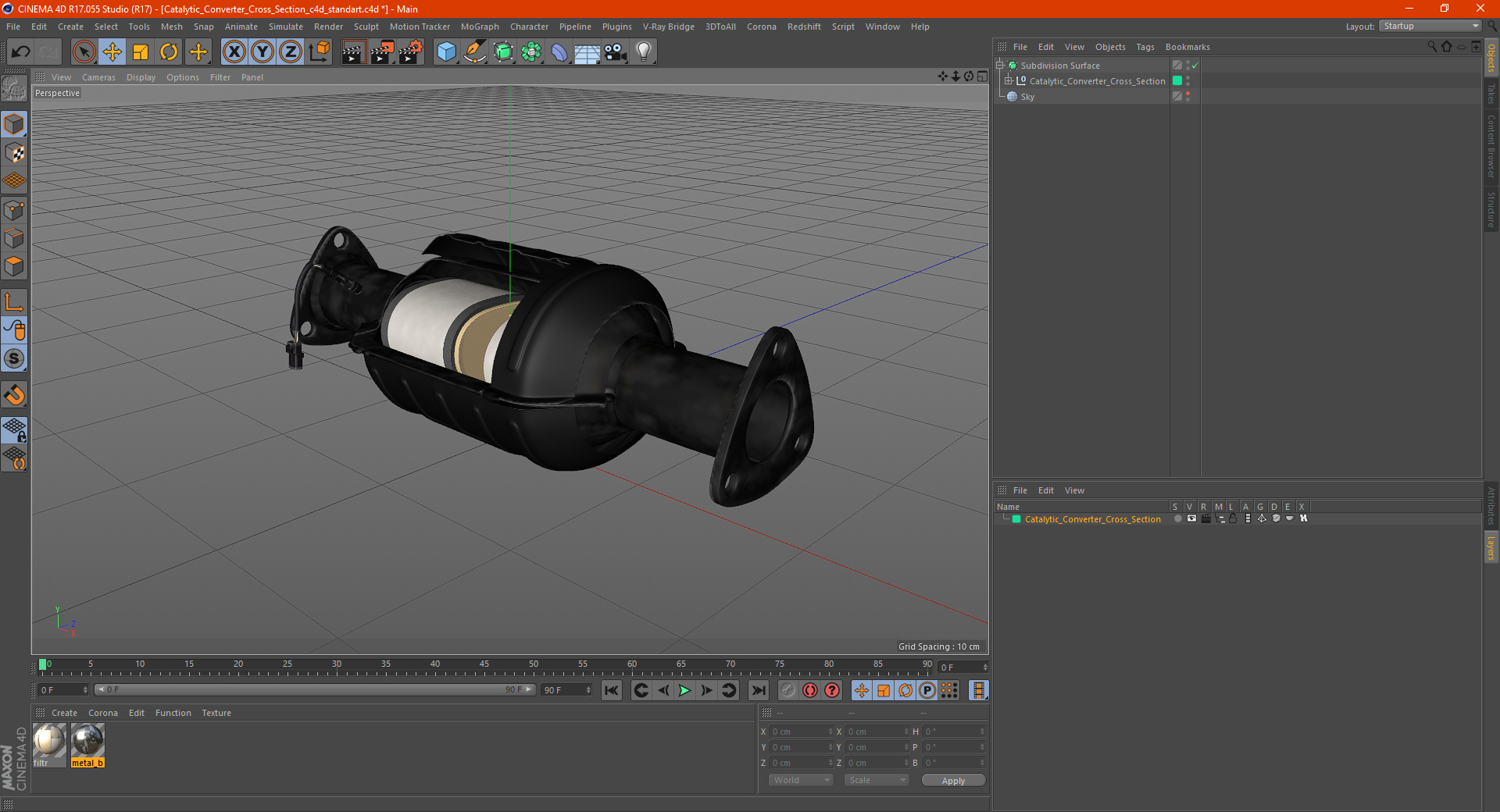Open the Objects manager search icon
The width and height of the screenshot is (1500, 812).
pyautogui.click(x=1431, y=47)
